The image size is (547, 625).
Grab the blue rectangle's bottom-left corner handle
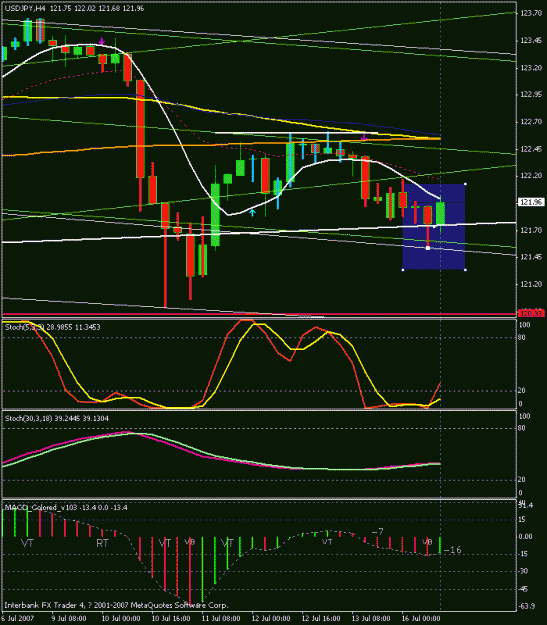(x=403, y=270)
